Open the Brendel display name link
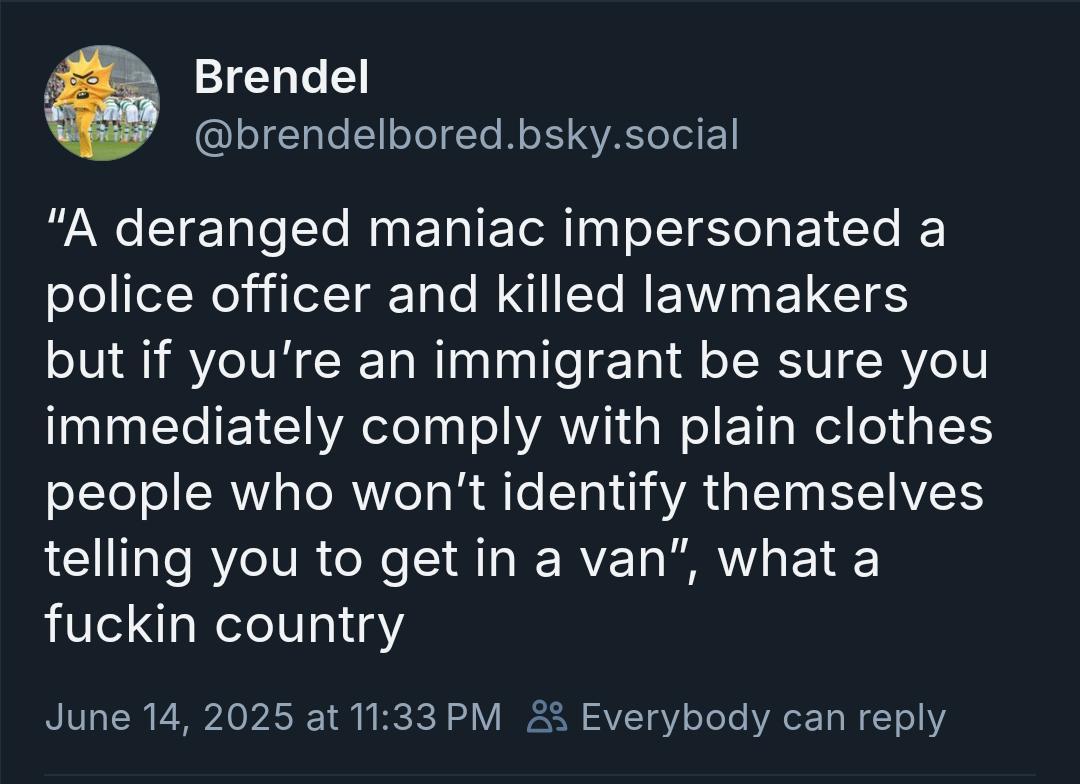Viewport: 1080px width, 784px height. [281, 77]
